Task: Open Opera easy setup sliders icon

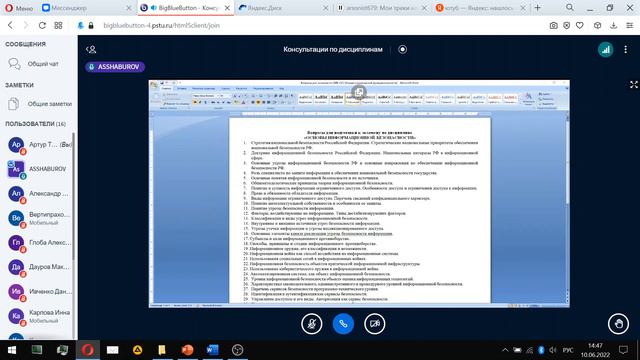Action: click(630, 25)
